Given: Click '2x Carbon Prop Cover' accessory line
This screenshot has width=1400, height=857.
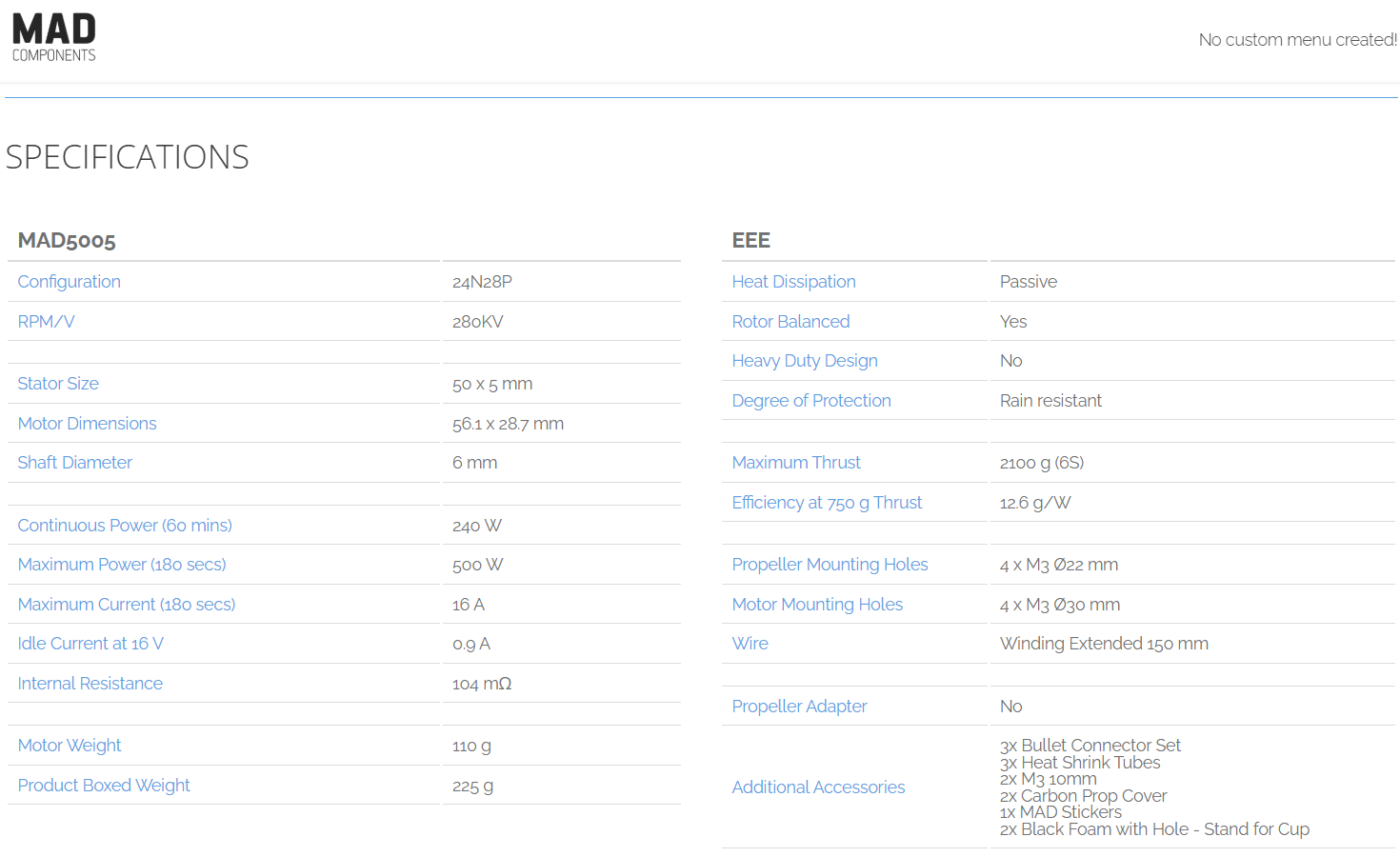Looking at the screenshot, I should pyautogui.click(x=1083, y=796).
